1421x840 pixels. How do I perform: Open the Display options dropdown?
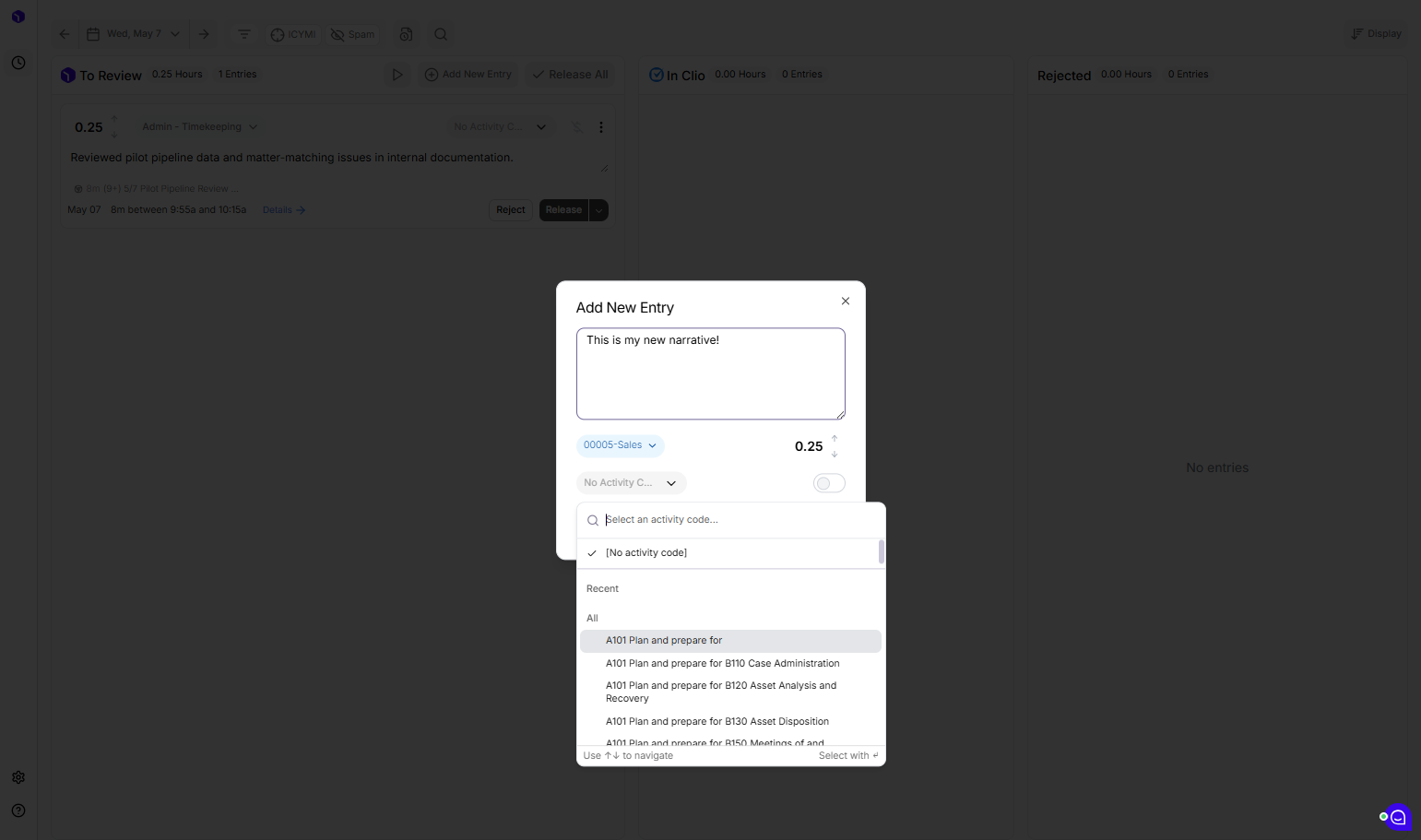coord(1376,34)
